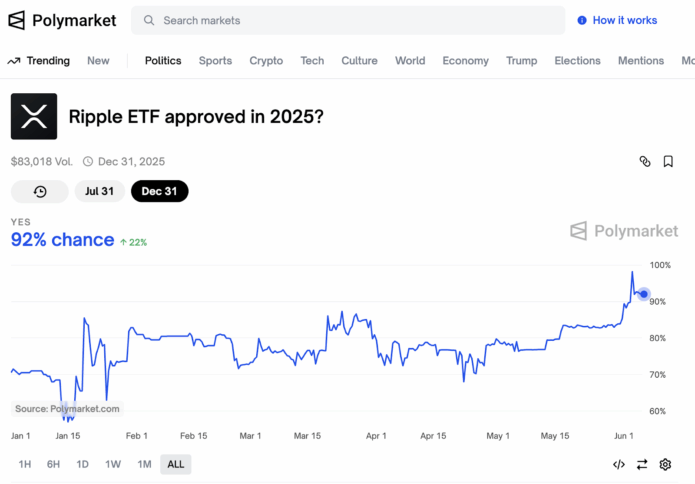695x484 pixels.
Task: Select the Dec 31 date option
Action: [x=160, y=191]
